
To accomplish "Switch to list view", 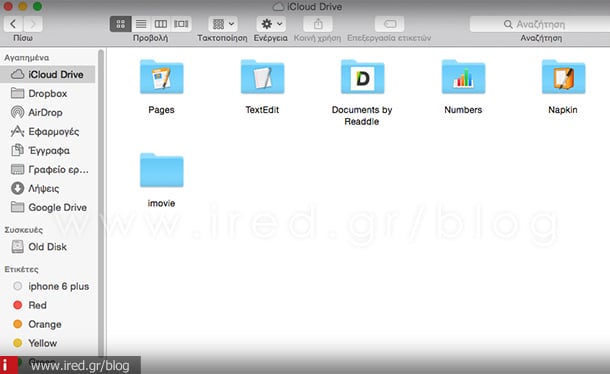I will pos(141,24).
